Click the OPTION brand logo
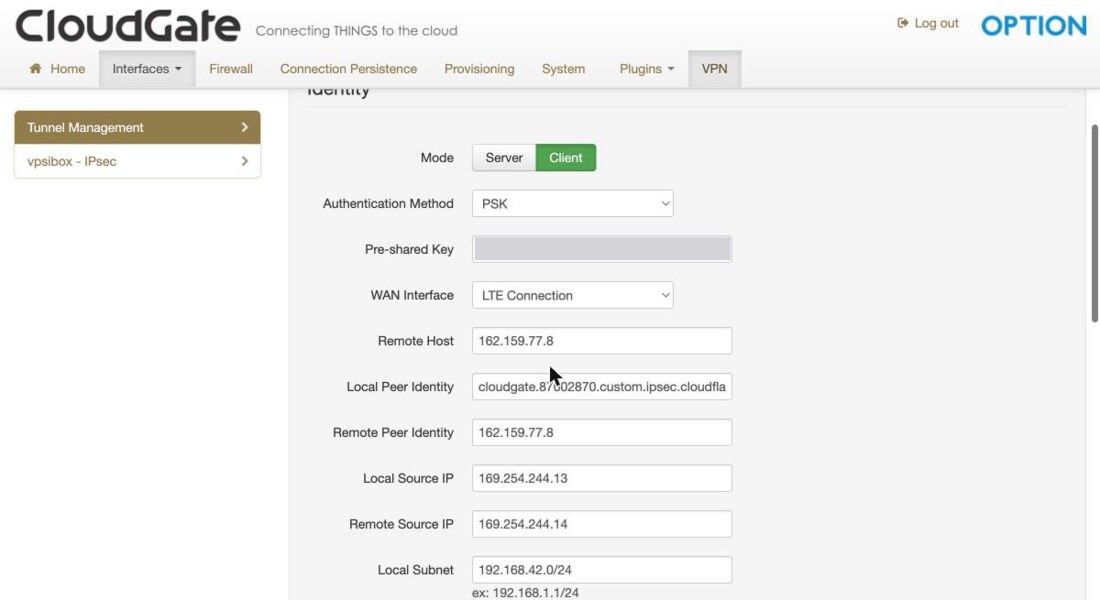The height and width of the screenshot is (600, 1100). pos(1034,26)
